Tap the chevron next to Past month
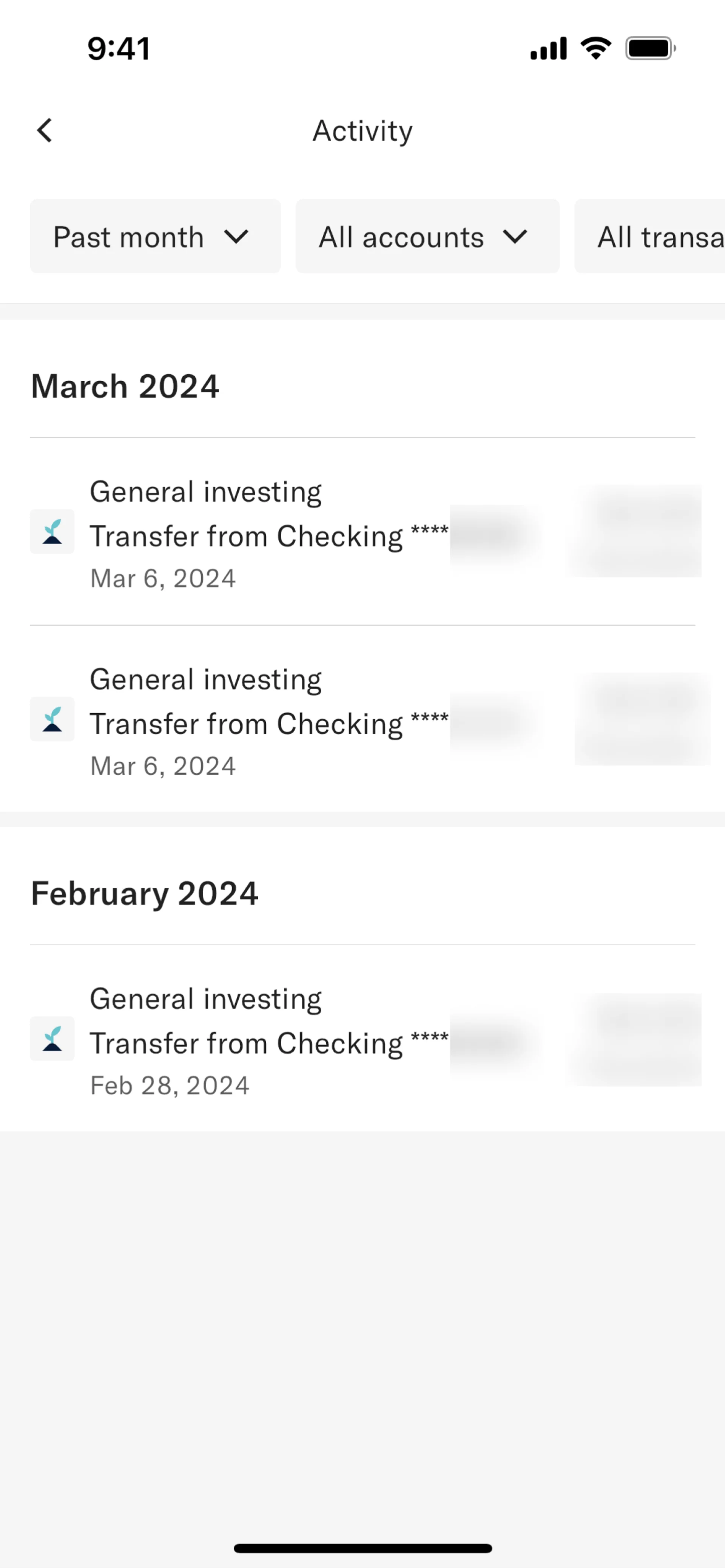This screenshot has height=1568, width=725. coord(236,236)
